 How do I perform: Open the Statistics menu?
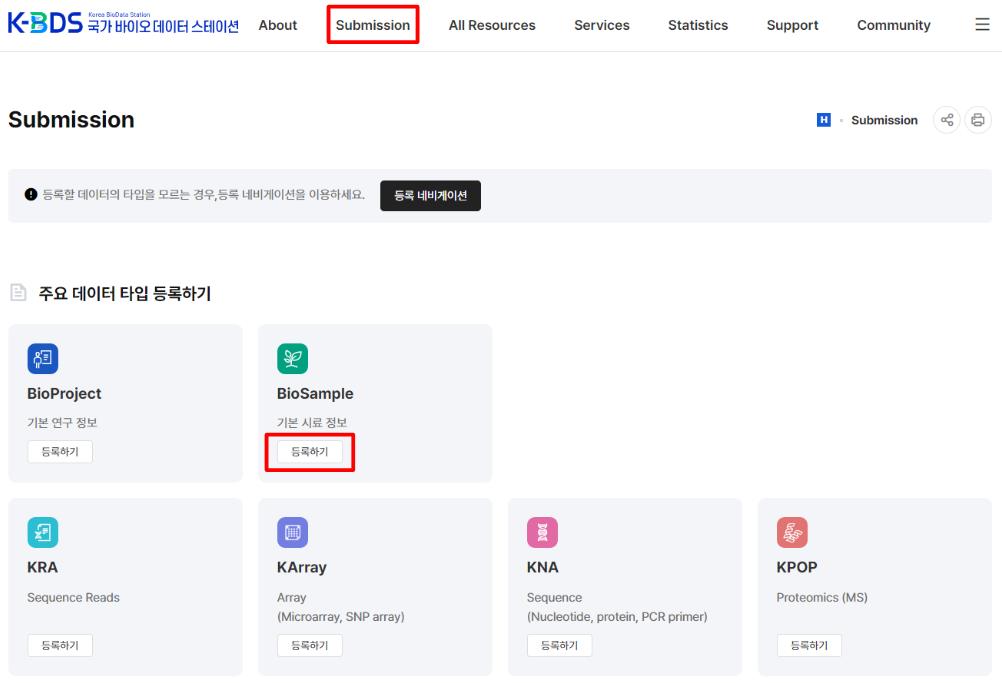coord(697,25)
